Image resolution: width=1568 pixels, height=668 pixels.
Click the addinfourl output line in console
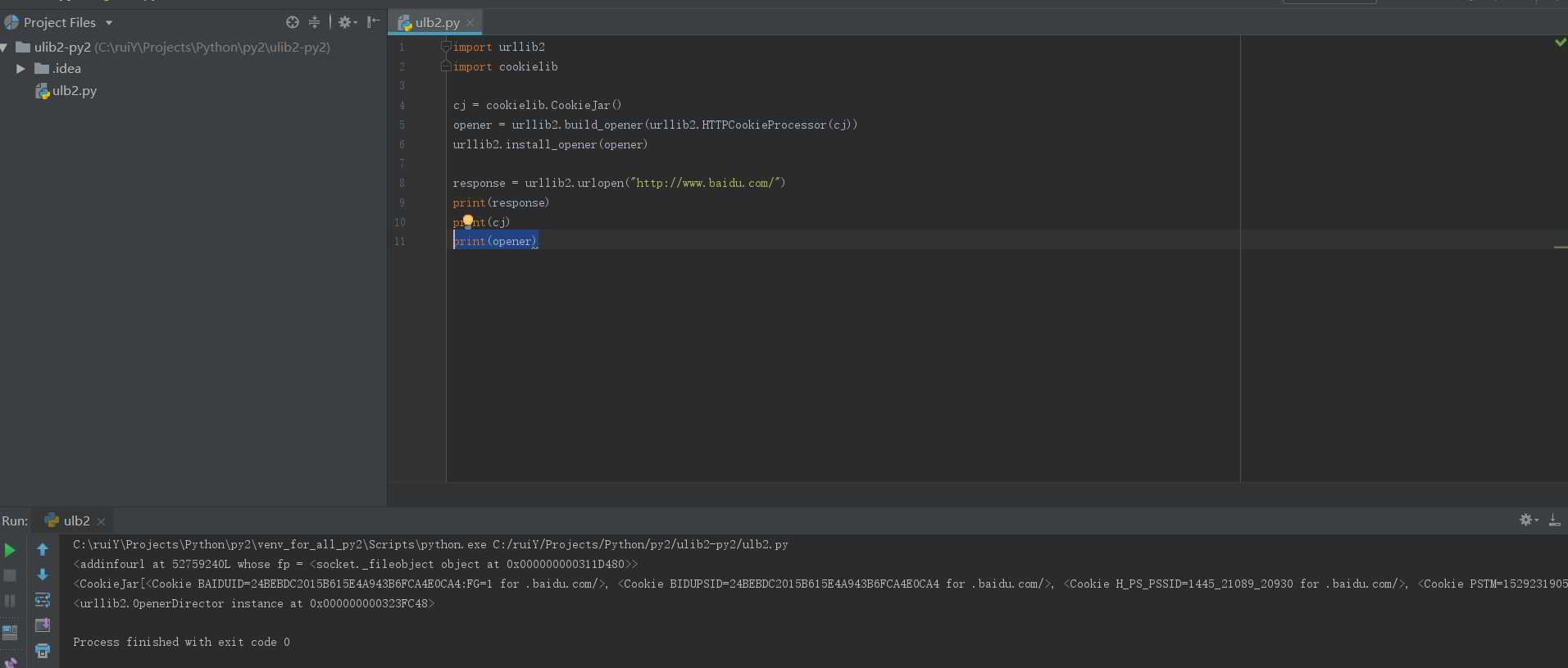[x=355, y=564]
